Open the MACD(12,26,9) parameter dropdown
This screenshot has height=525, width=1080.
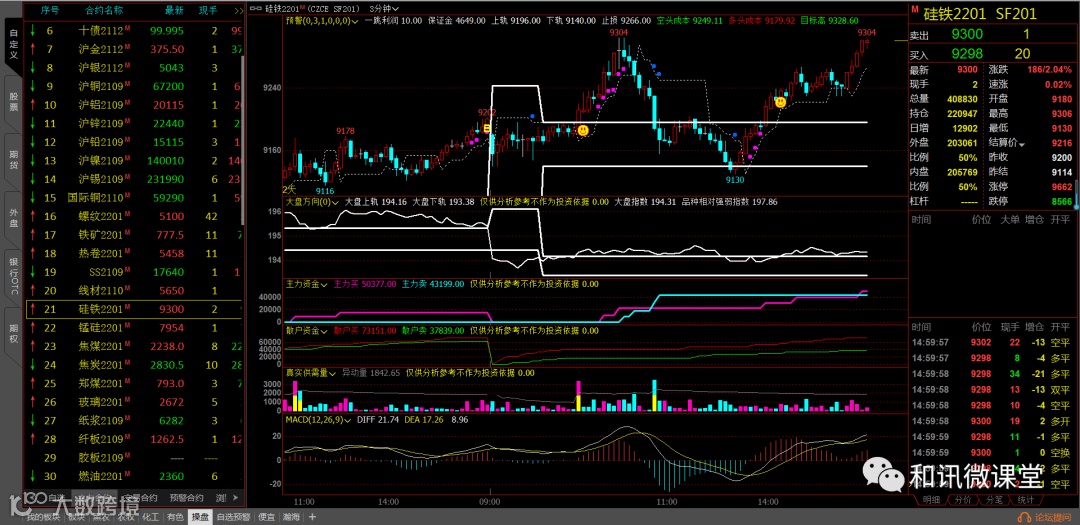[318, 419]
